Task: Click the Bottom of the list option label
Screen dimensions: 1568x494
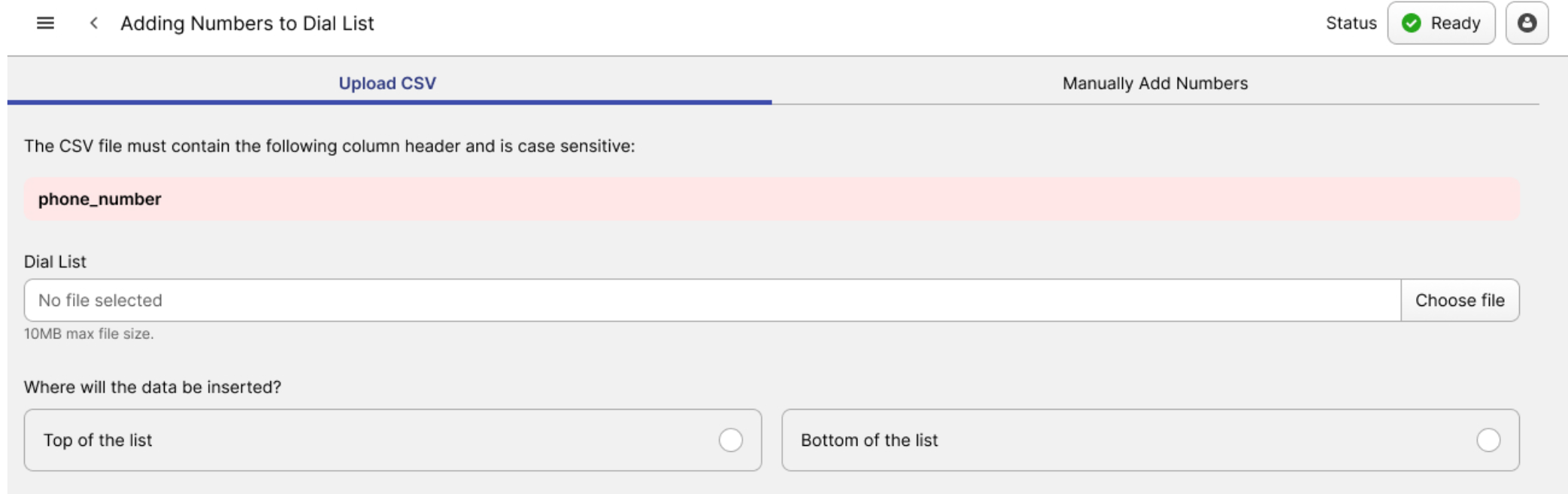Action: (869, 441)
